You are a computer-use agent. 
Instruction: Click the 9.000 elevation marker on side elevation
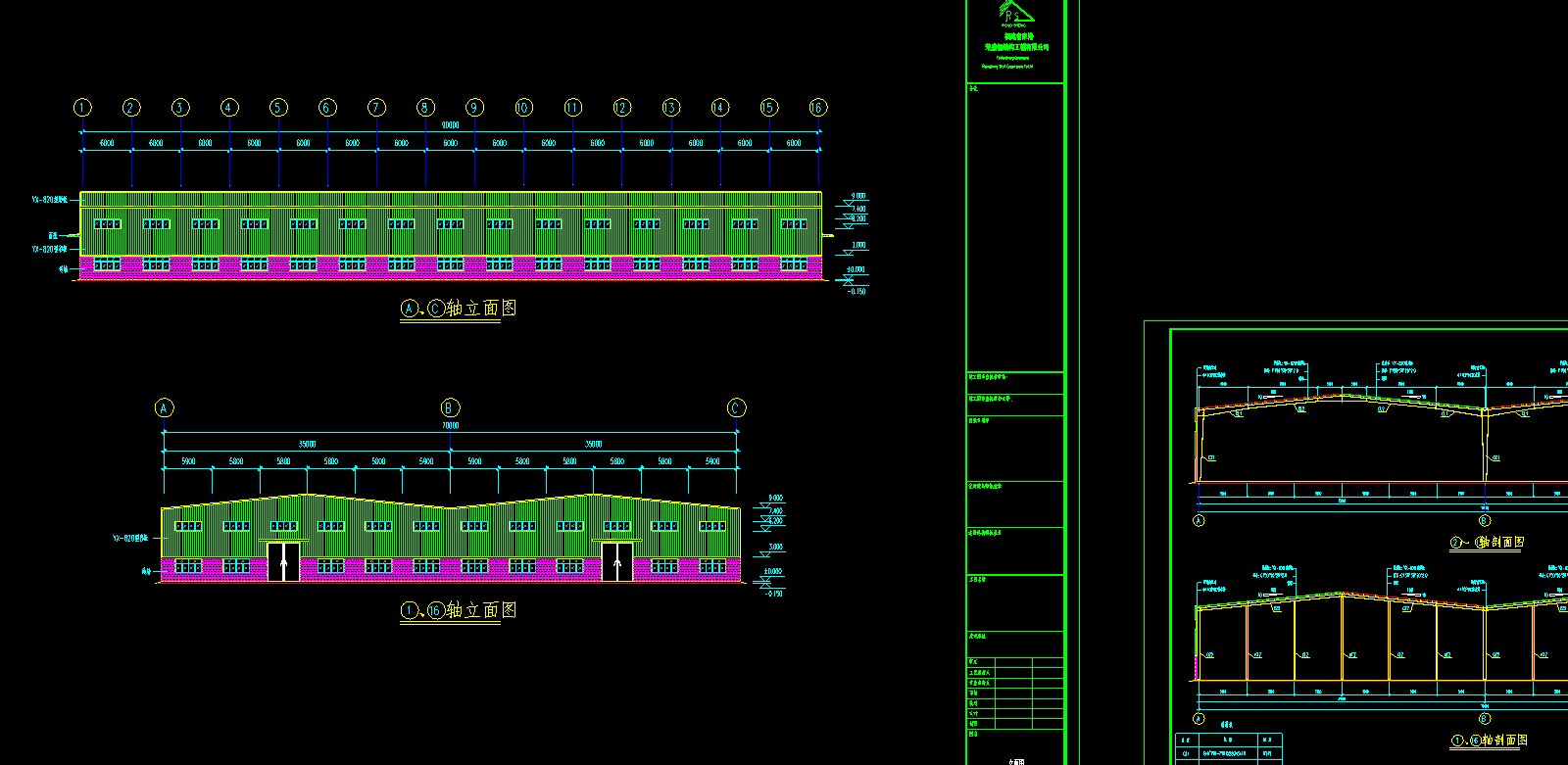pos(857,196)
